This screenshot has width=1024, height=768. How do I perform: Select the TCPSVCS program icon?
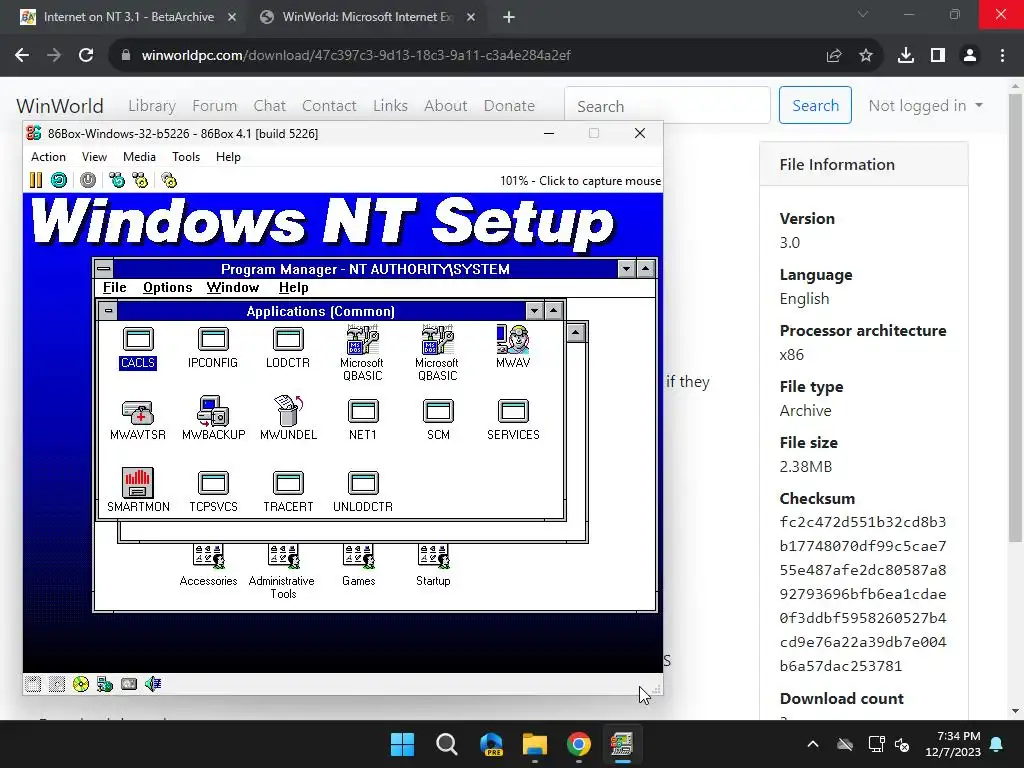click(213, 491)
